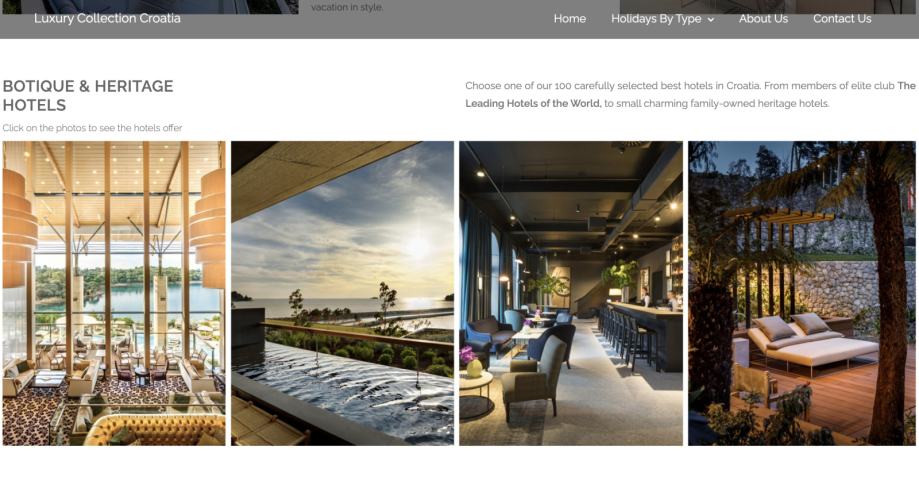The width and height of the screenshot is (919, 492).
Task: Open the Contact Us page
Action: click(842, 19)
